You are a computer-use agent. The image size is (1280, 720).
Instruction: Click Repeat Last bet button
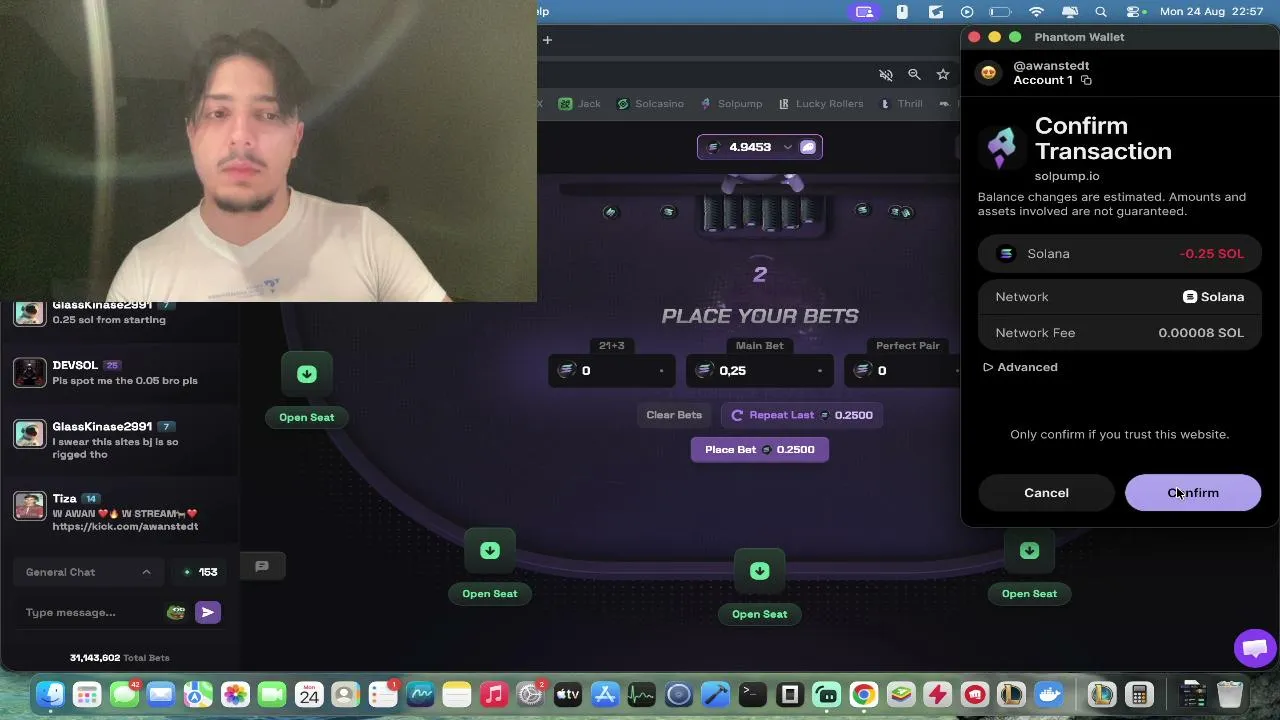point(802,415)
